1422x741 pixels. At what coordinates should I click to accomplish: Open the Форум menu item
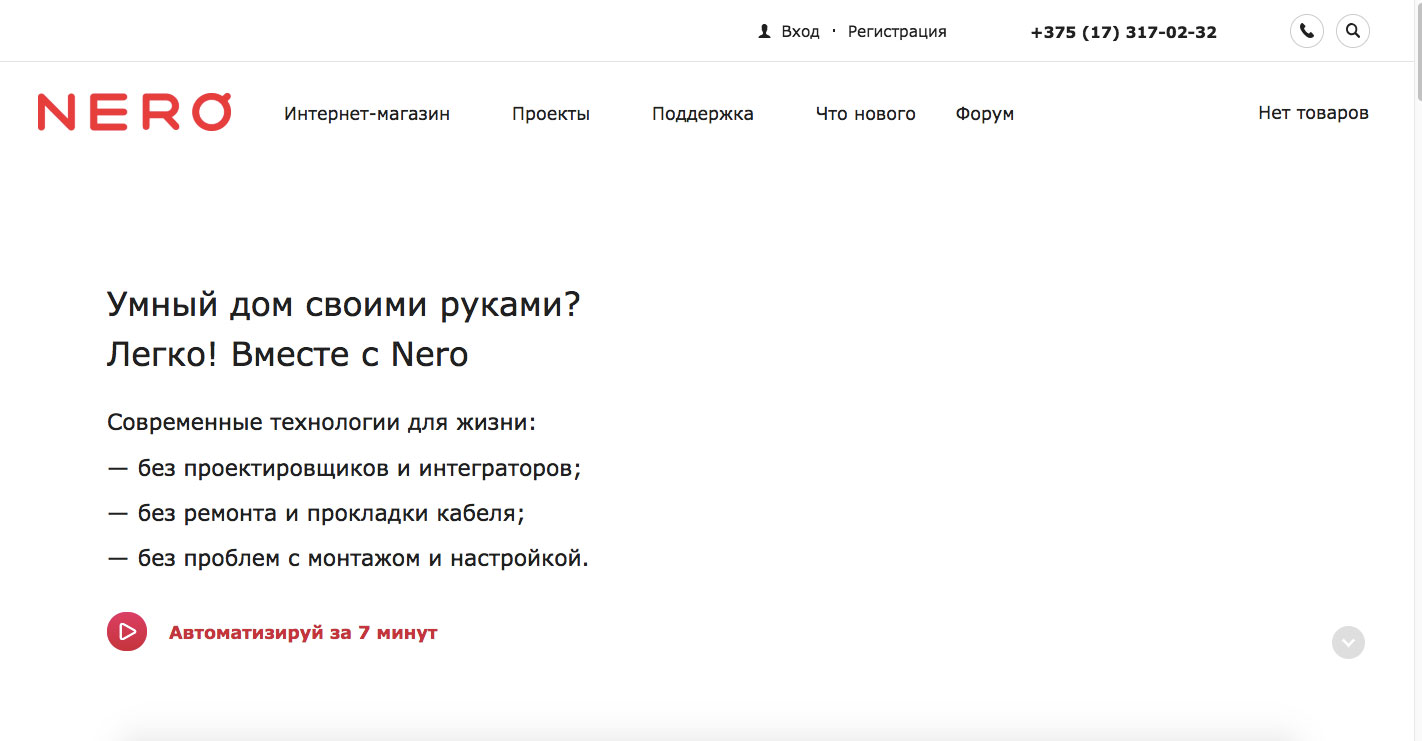point(985,114)
